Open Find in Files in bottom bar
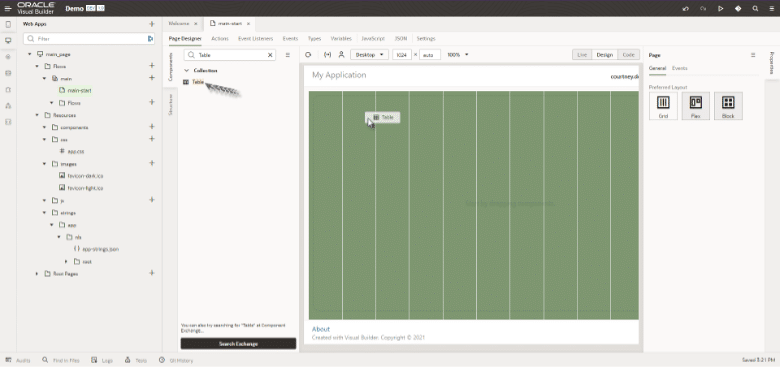This screenshot has width=780, height=368. tap(61, 360)
